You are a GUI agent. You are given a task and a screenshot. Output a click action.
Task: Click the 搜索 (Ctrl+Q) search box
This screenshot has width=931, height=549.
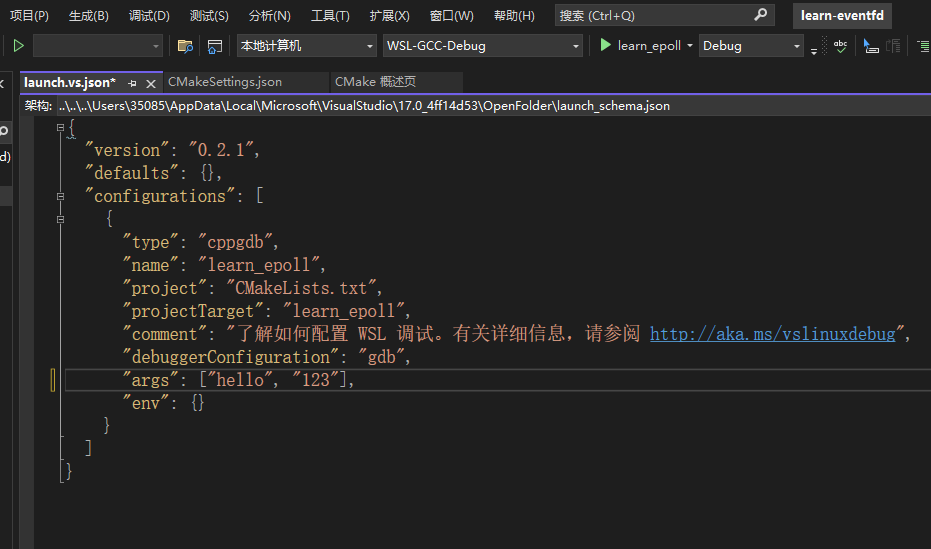coord(664,15)
